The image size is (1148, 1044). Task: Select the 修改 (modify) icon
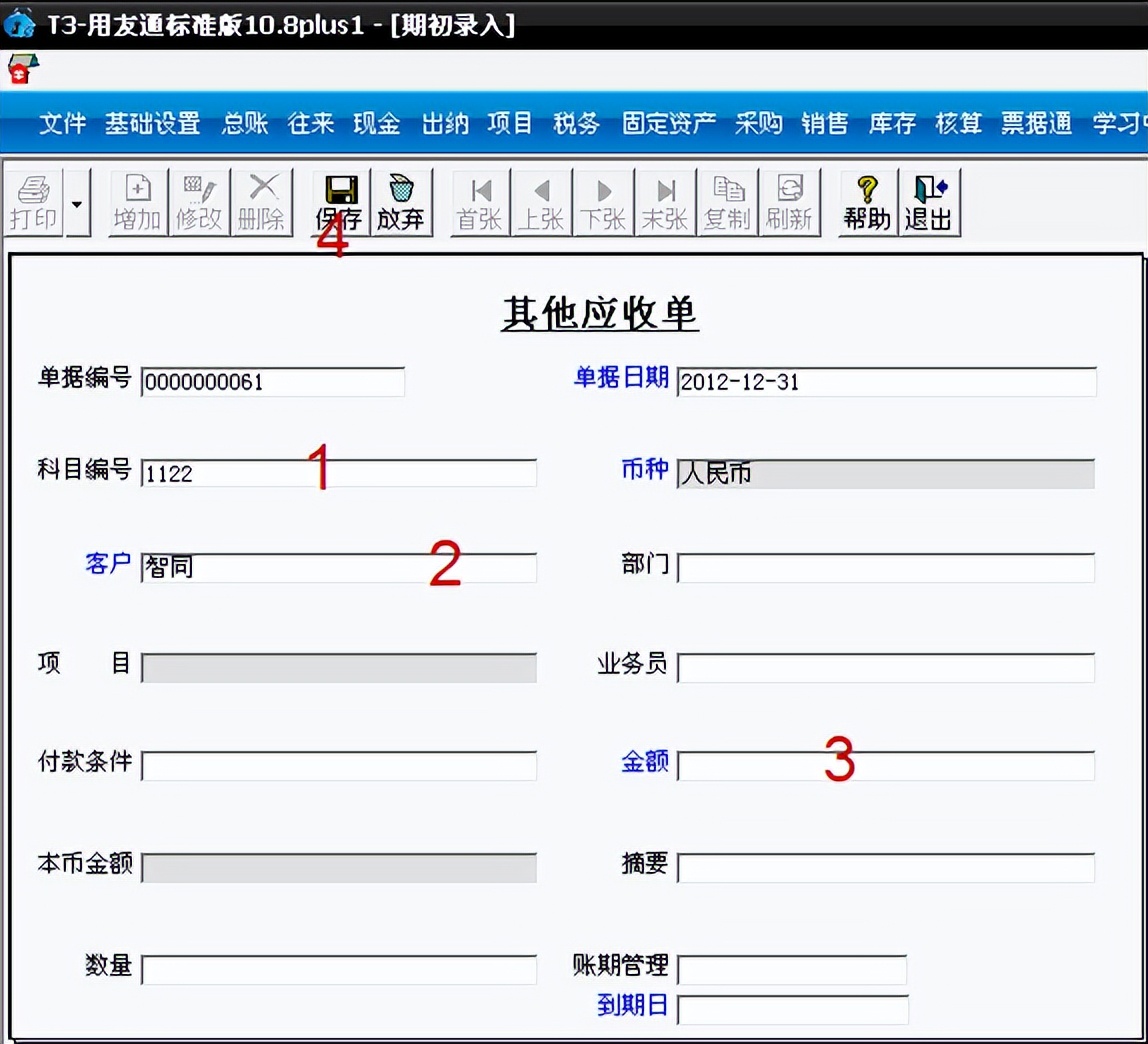point(199,200)
